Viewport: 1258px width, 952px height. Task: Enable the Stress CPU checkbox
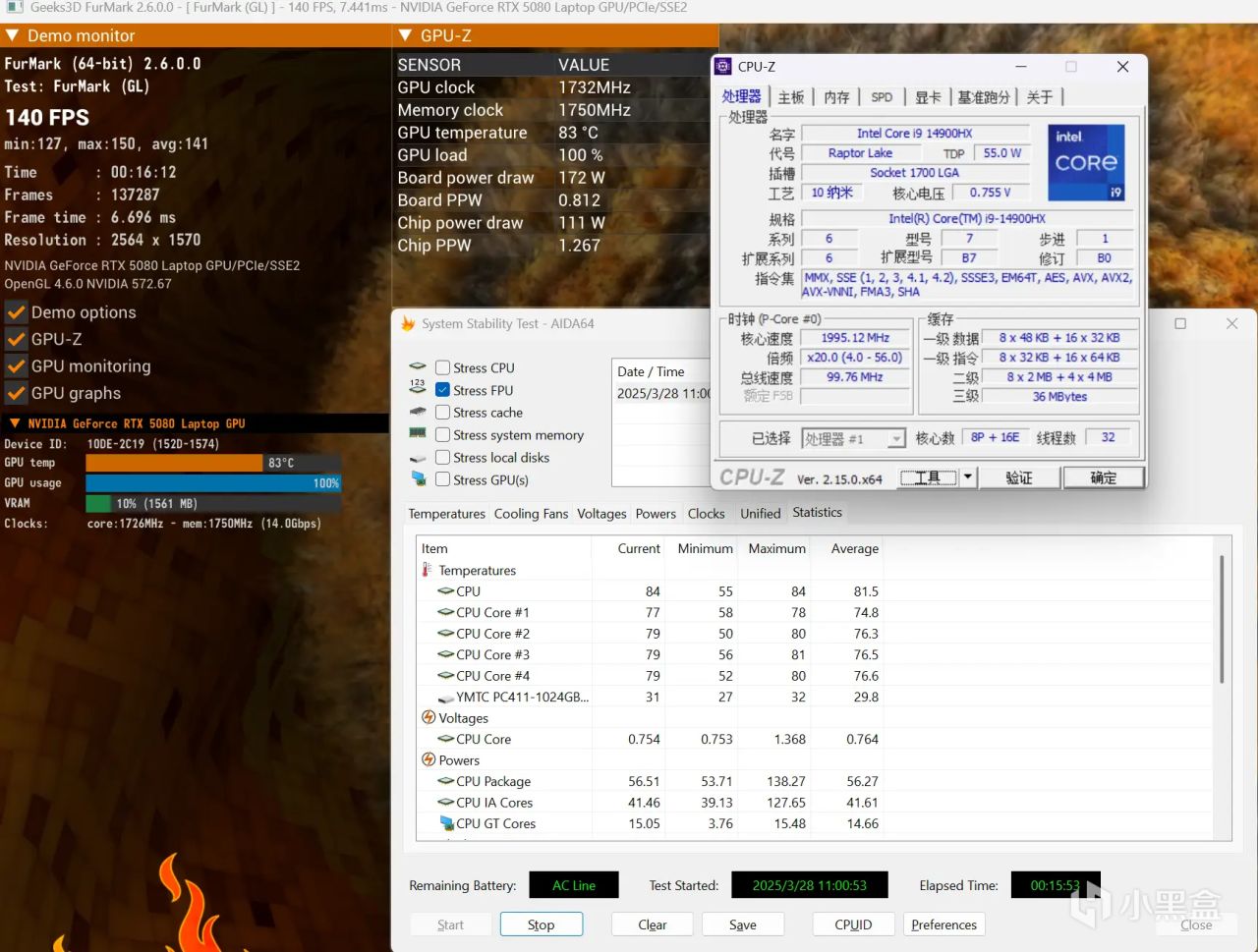tap(443, 367)
